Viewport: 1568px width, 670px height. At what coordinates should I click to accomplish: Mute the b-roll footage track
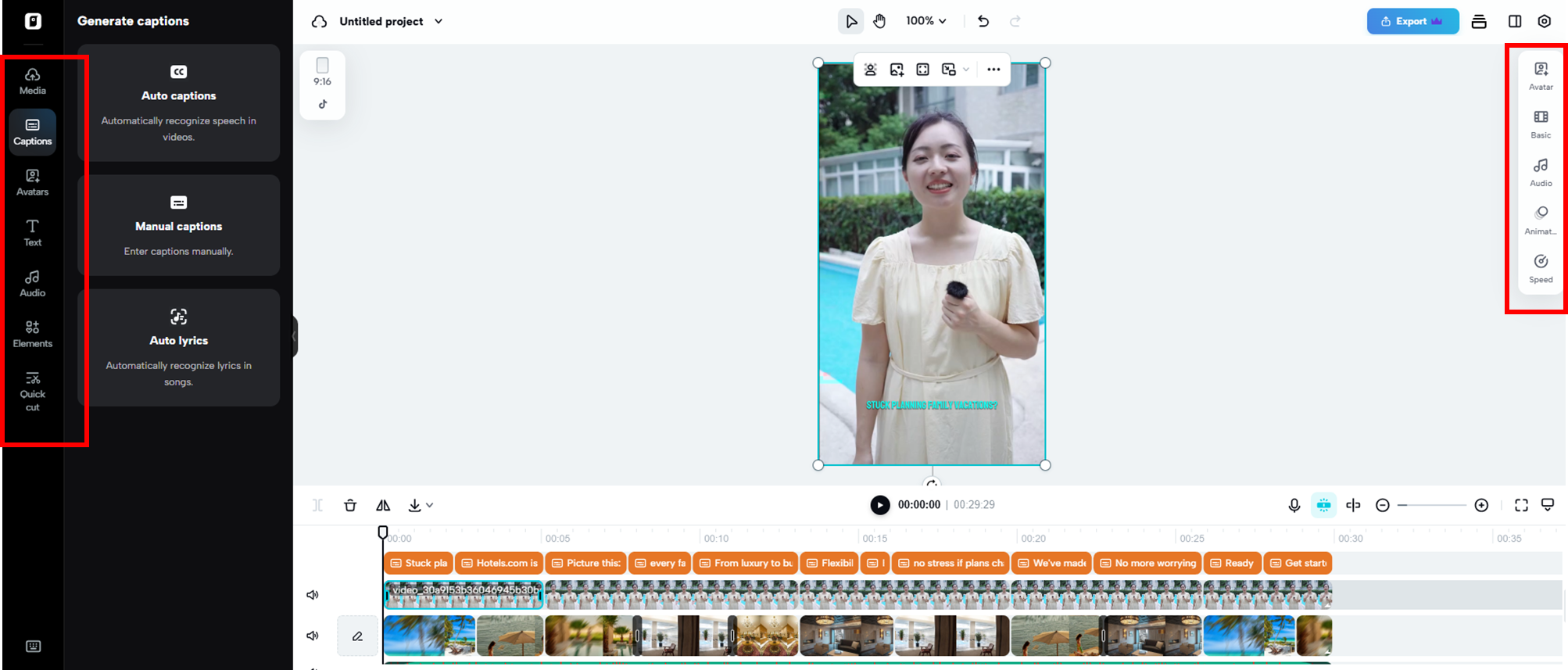click(313, 636)
